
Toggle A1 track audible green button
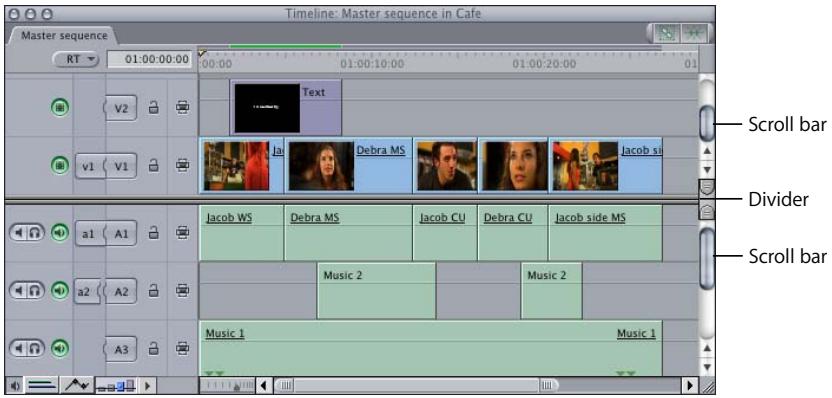tap(60, 233)
